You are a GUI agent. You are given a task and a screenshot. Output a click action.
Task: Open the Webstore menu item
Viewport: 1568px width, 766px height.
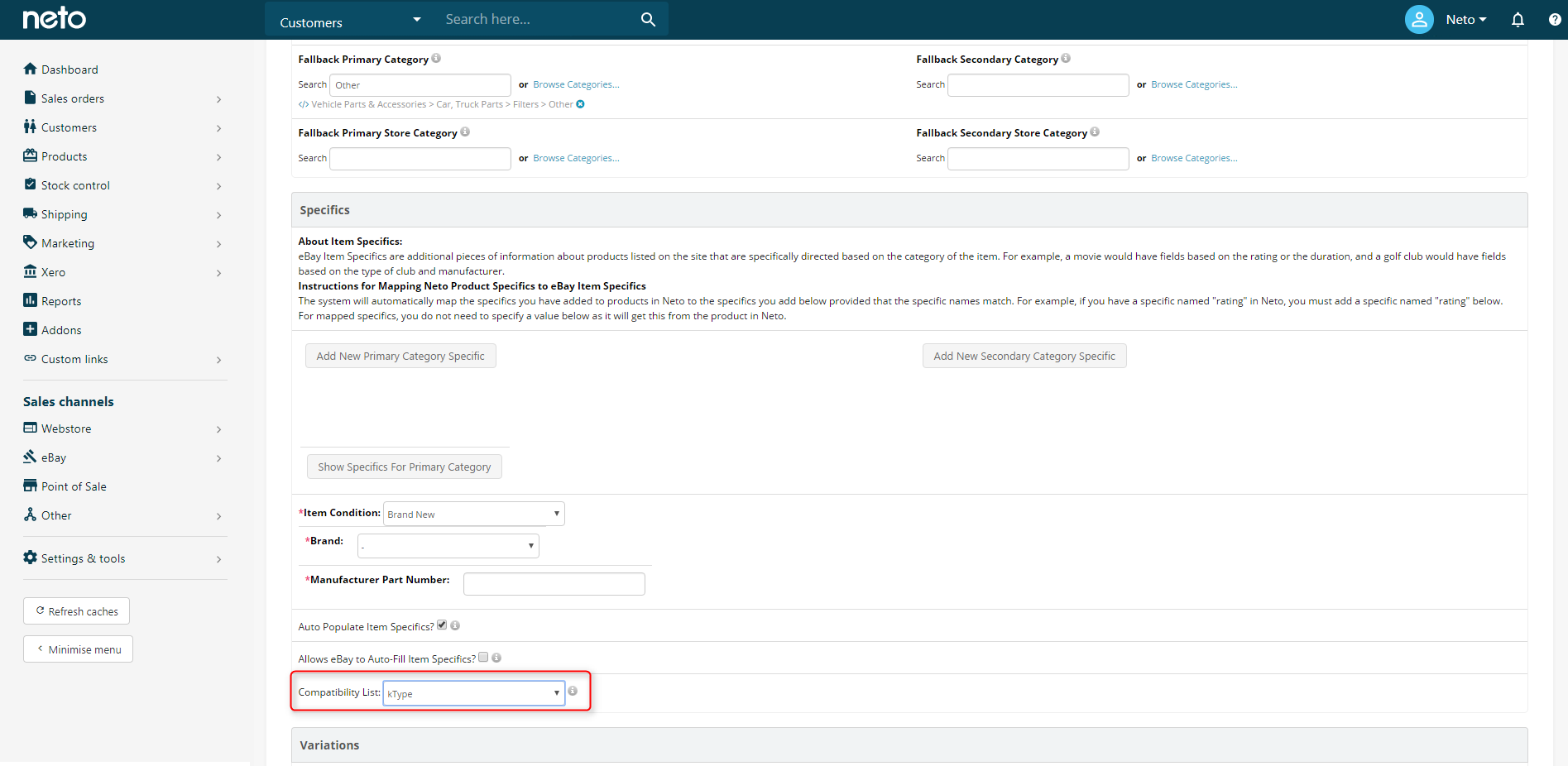tap(66, 428)
